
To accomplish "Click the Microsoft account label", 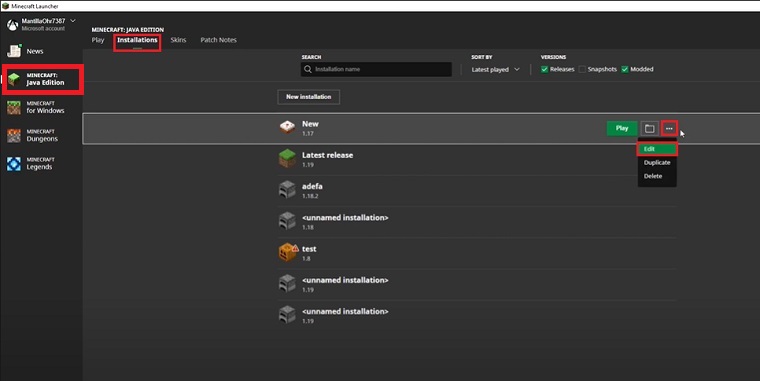I will tap(43, 29).
